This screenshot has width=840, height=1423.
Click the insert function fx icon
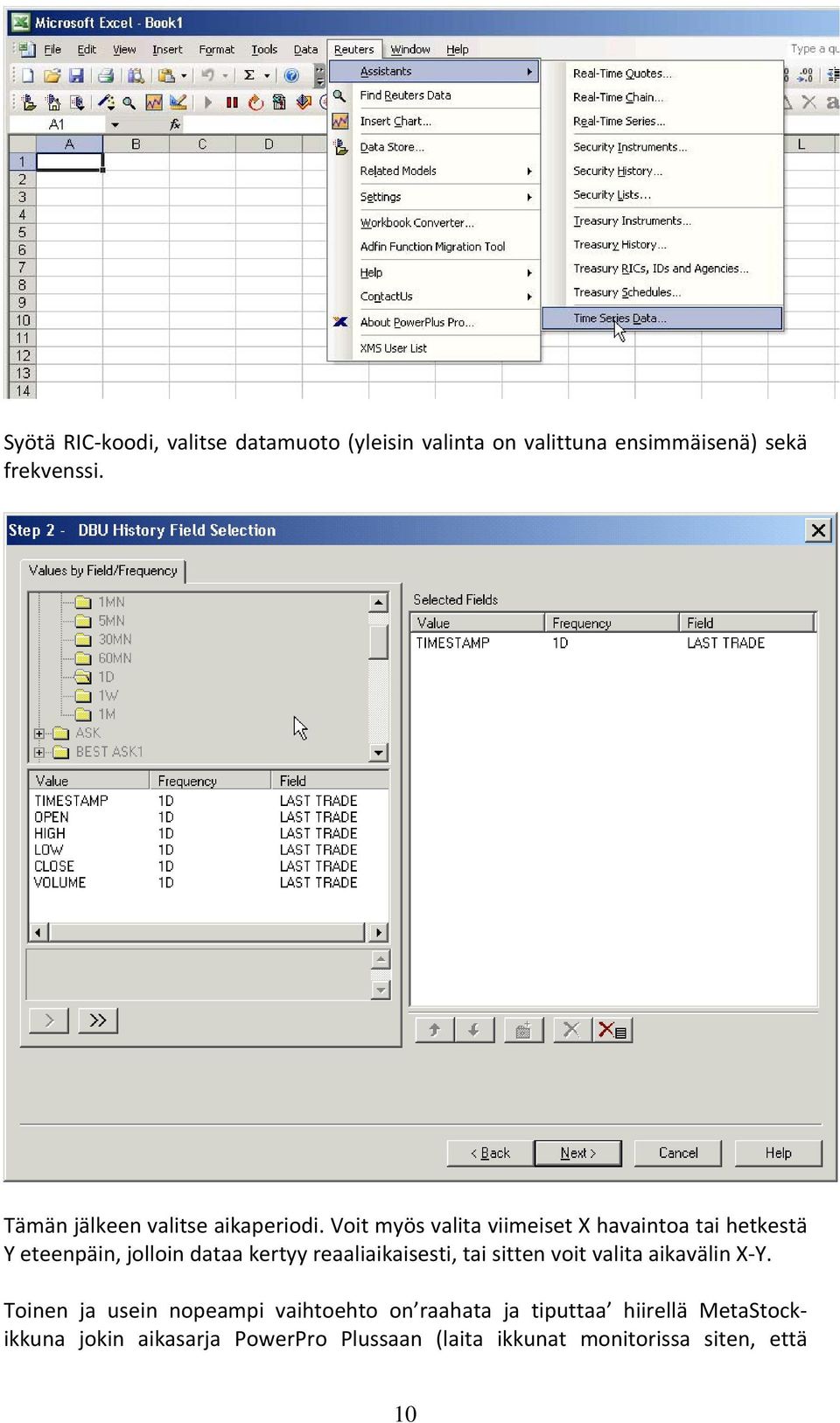pos(175,124)
